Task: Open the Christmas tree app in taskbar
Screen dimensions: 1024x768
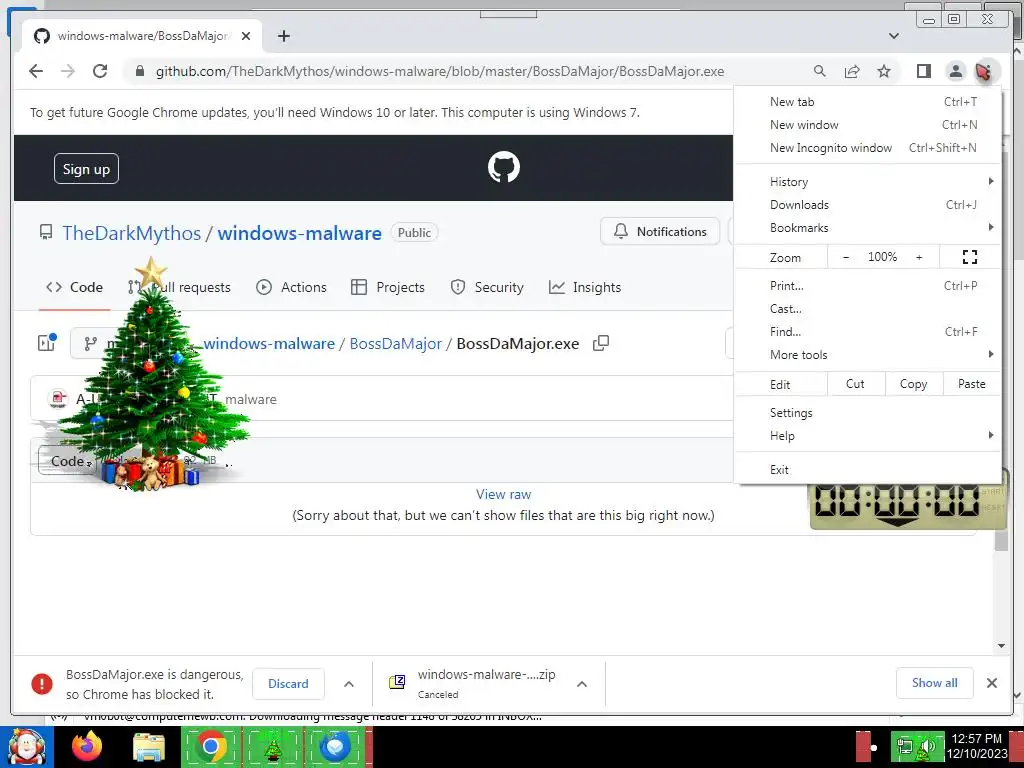Action: point(273,747)
